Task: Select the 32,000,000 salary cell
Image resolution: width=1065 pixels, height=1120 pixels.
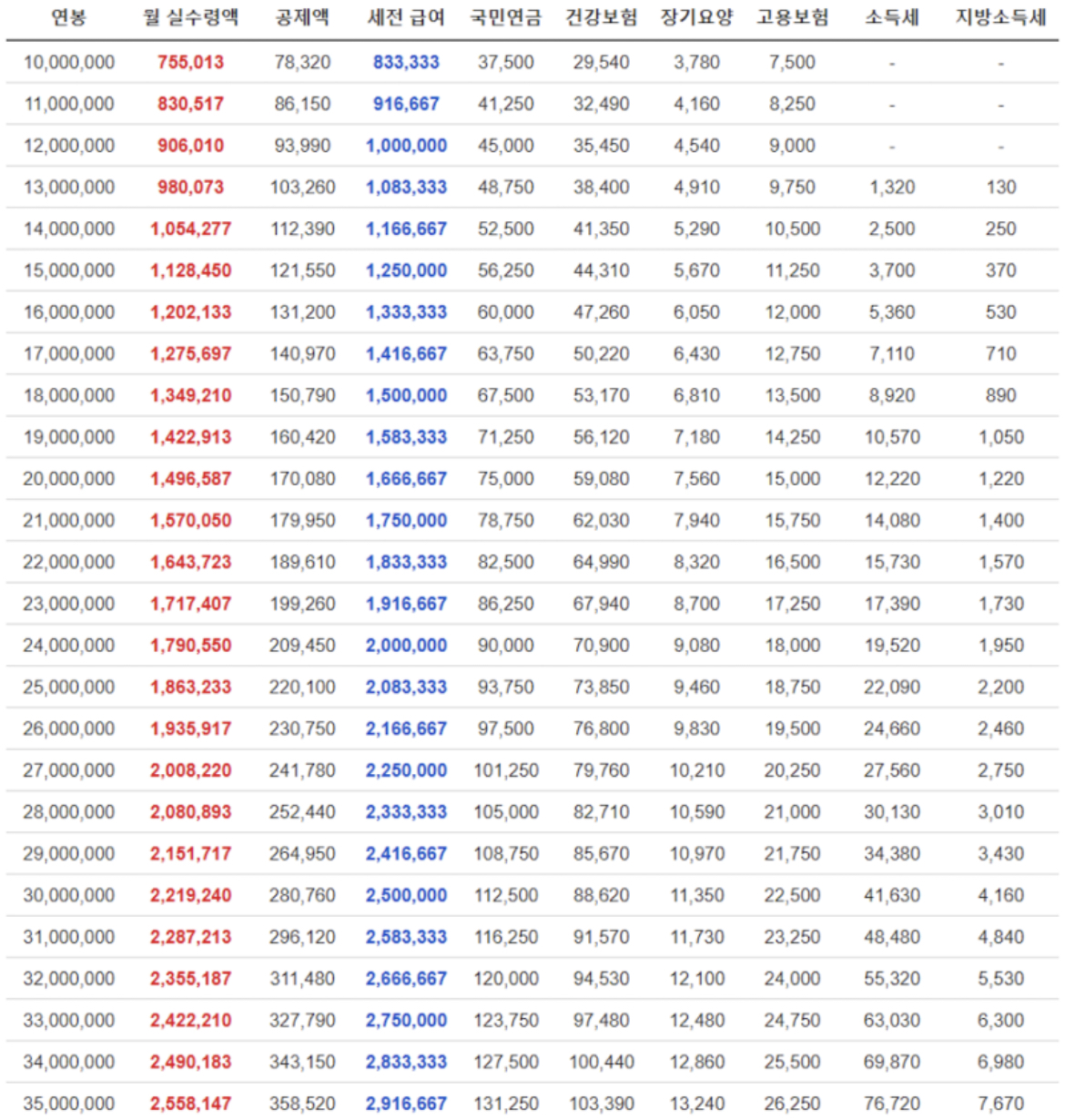Action: click(x=69, y=979)
